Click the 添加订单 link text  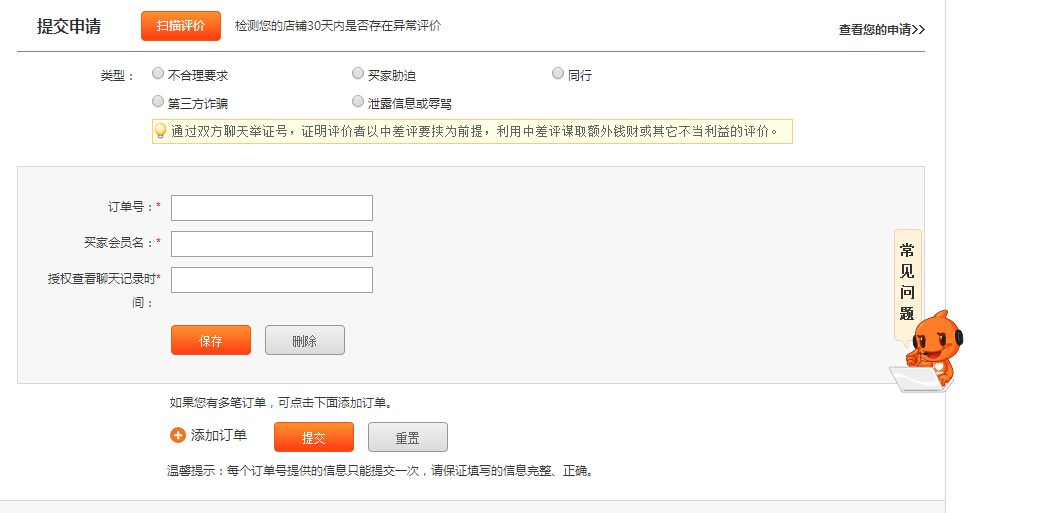tap(218, 435)
